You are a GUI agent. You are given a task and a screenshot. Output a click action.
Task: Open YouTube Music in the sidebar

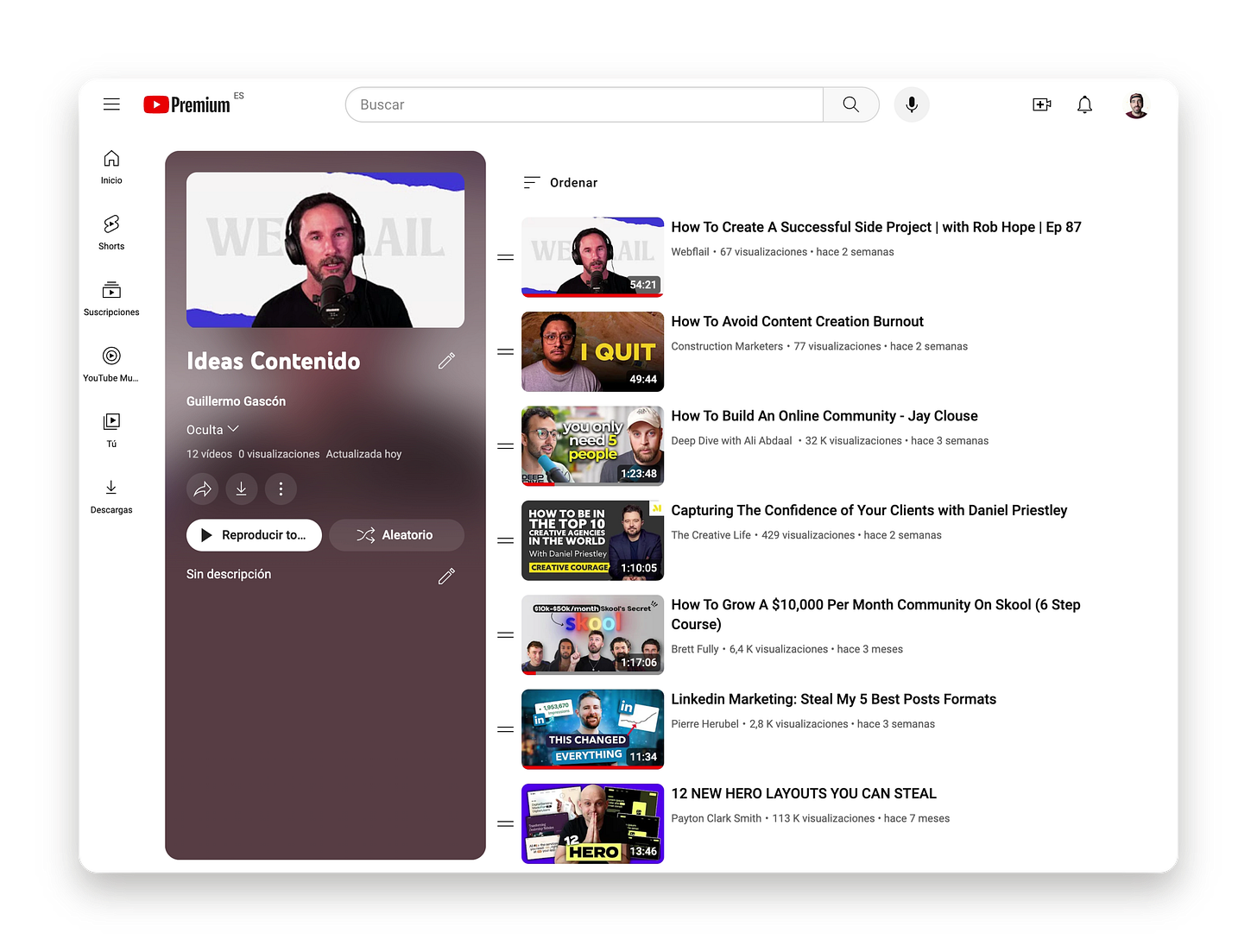[x=111, y=365]
